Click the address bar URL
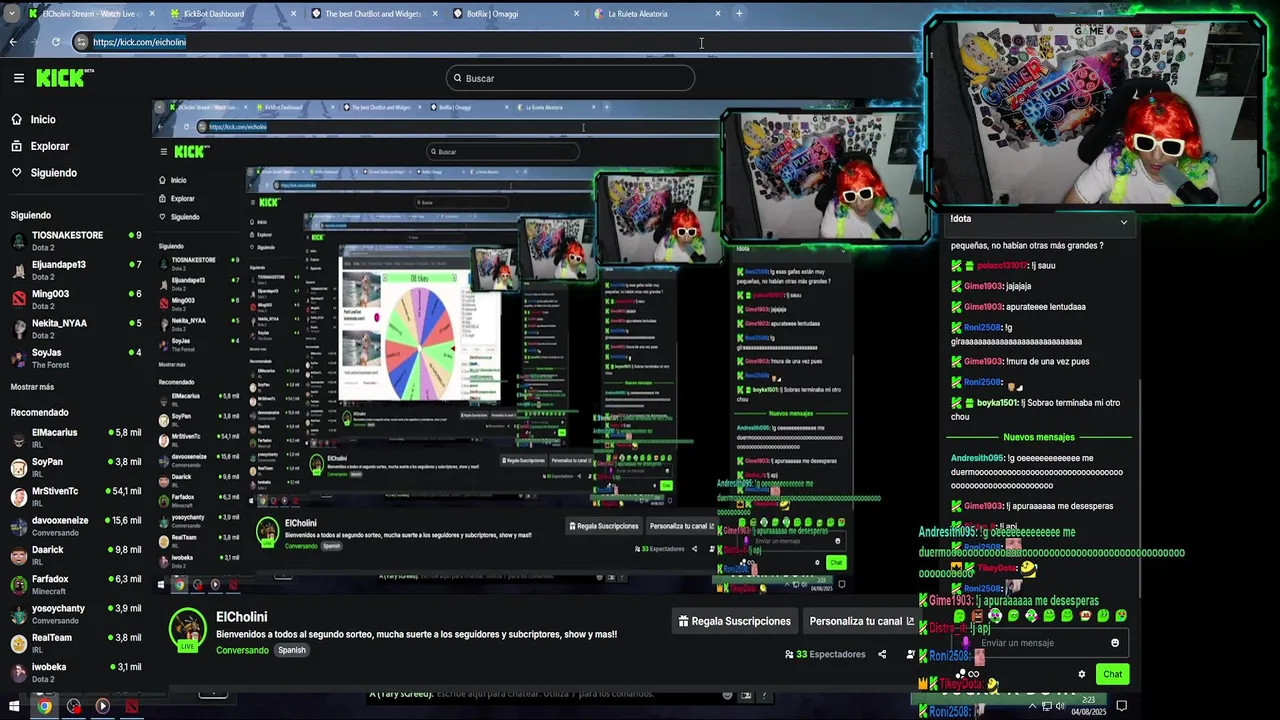Image resolution: width=1280 pixels, height=720 pixels. coord(140,42)
